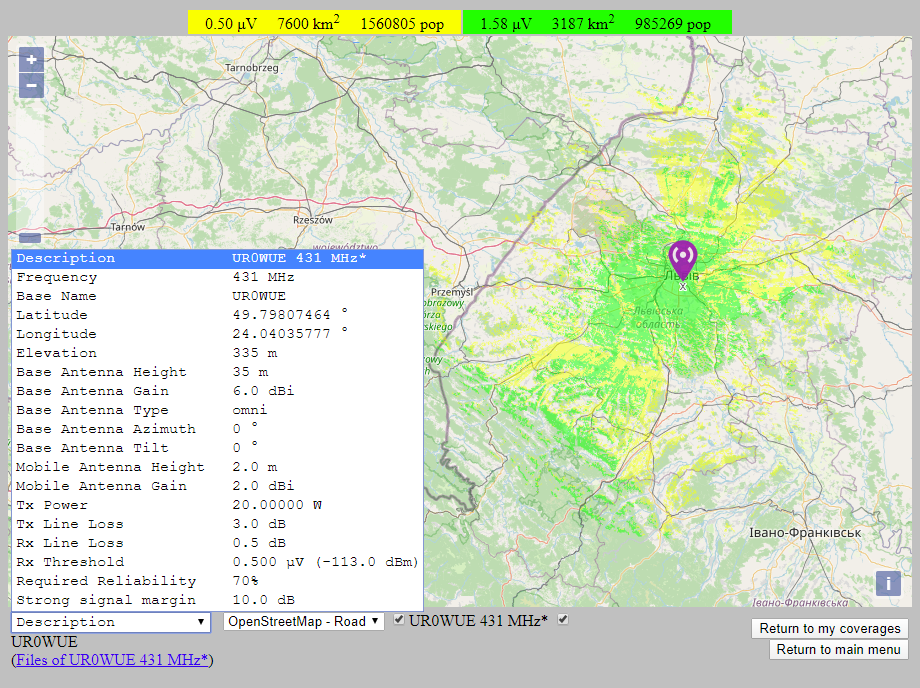This screenshot has width=920, height=688.
Task: Open the OpenStreetMap - Road map type dropdown
Action: (303, 621)
